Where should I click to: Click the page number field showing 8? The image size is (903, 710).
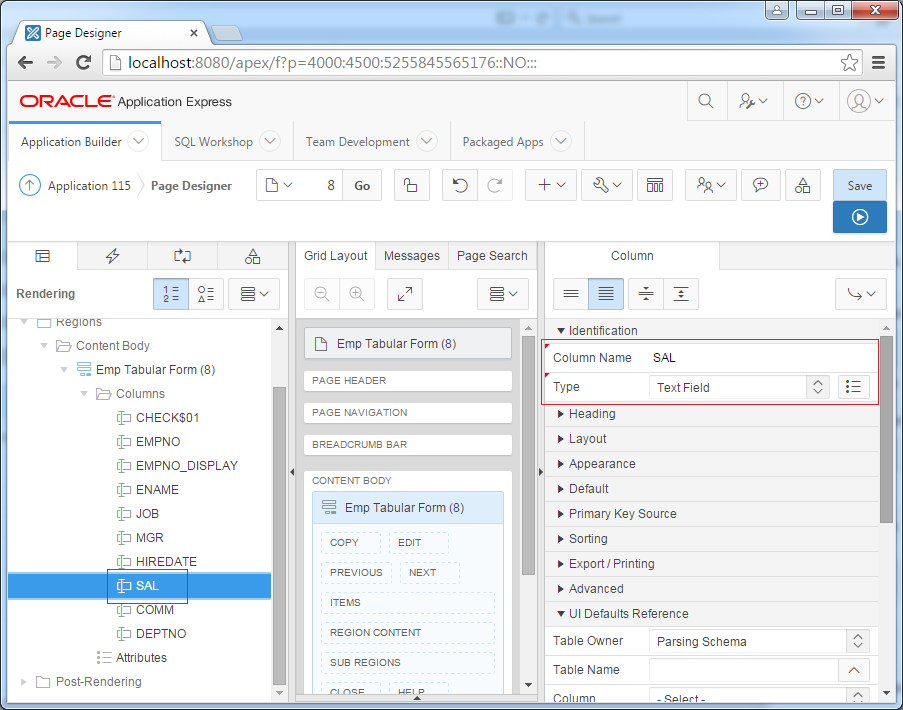tap(322, 185)
